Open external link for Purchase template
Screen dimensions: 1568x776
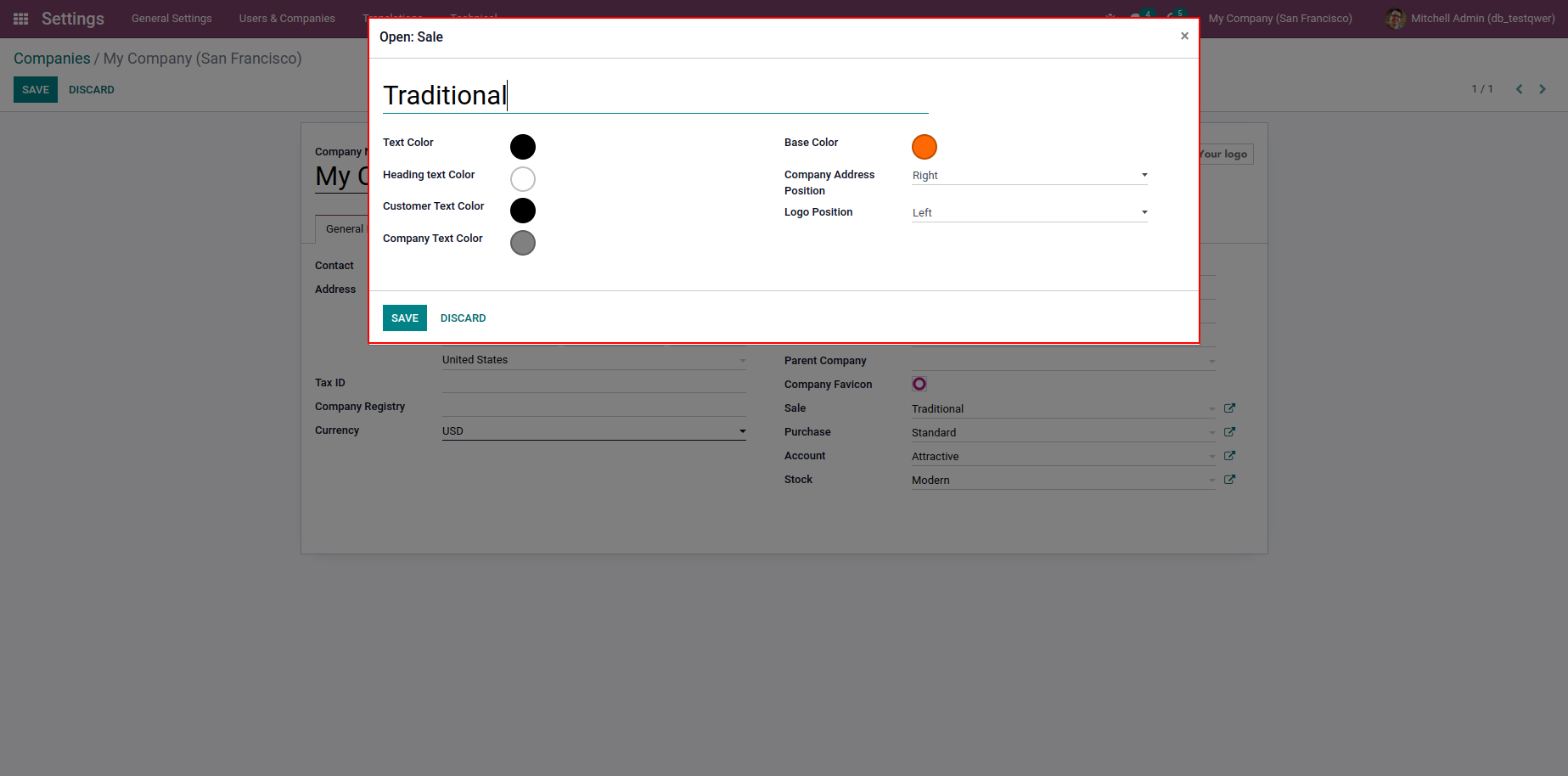pos(1229,432)
